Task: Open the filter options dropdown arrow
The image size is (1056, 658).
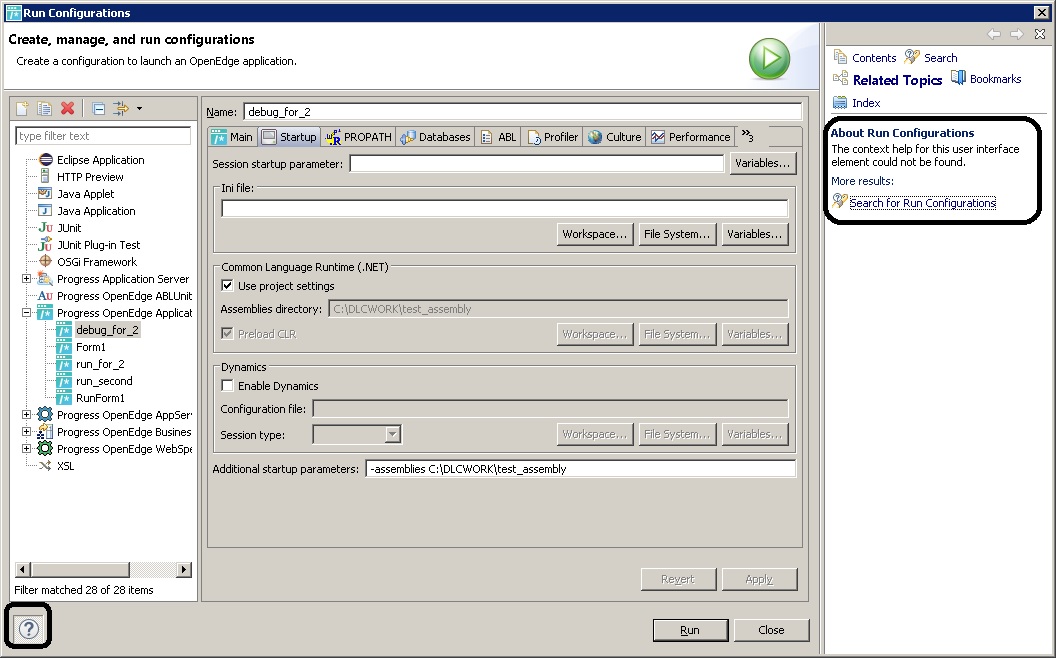Action: pyautogui.click(x=139, y=108)
